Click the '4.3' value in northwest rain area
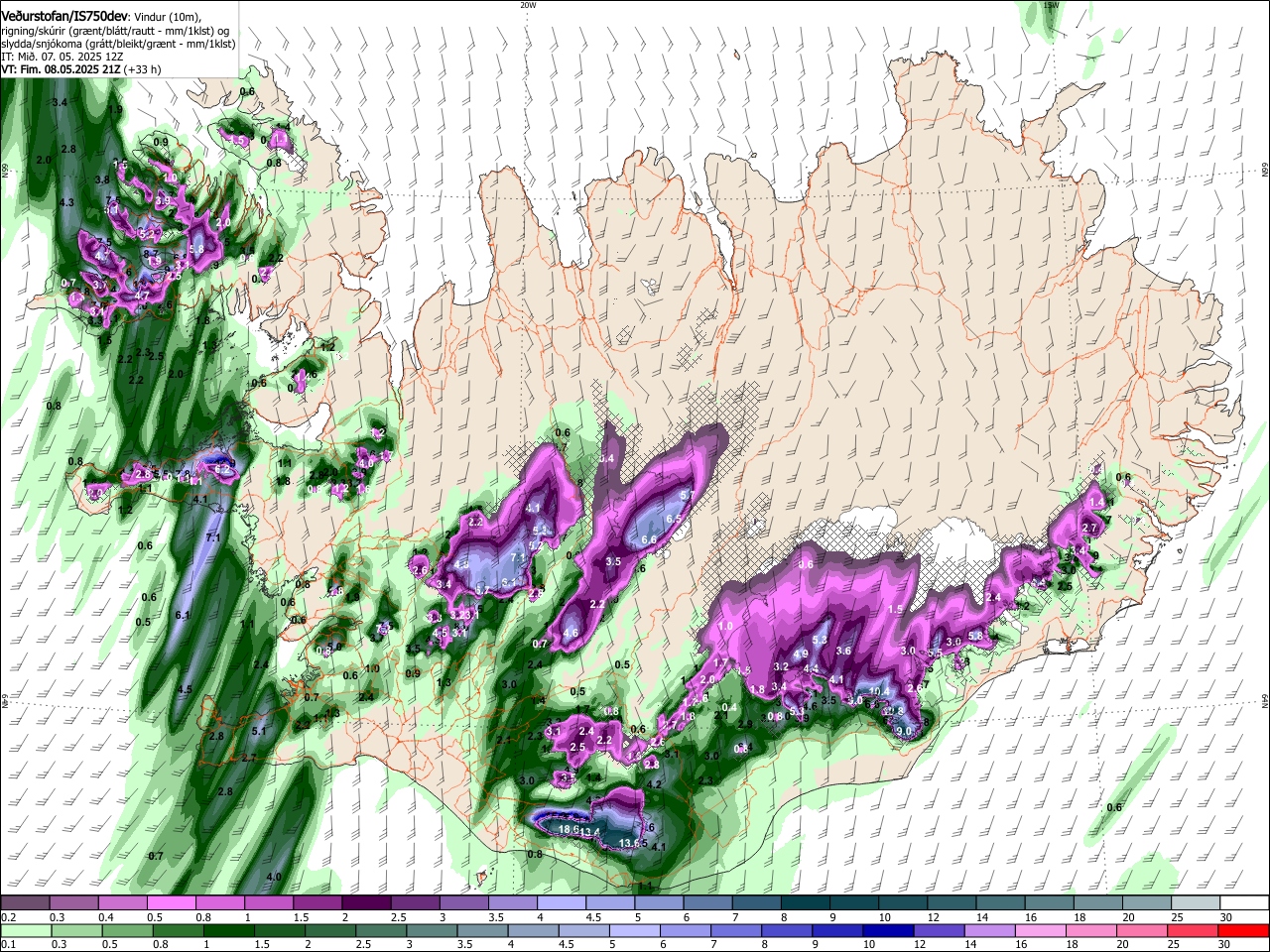 pyautogui.click(x=66, y=202)
